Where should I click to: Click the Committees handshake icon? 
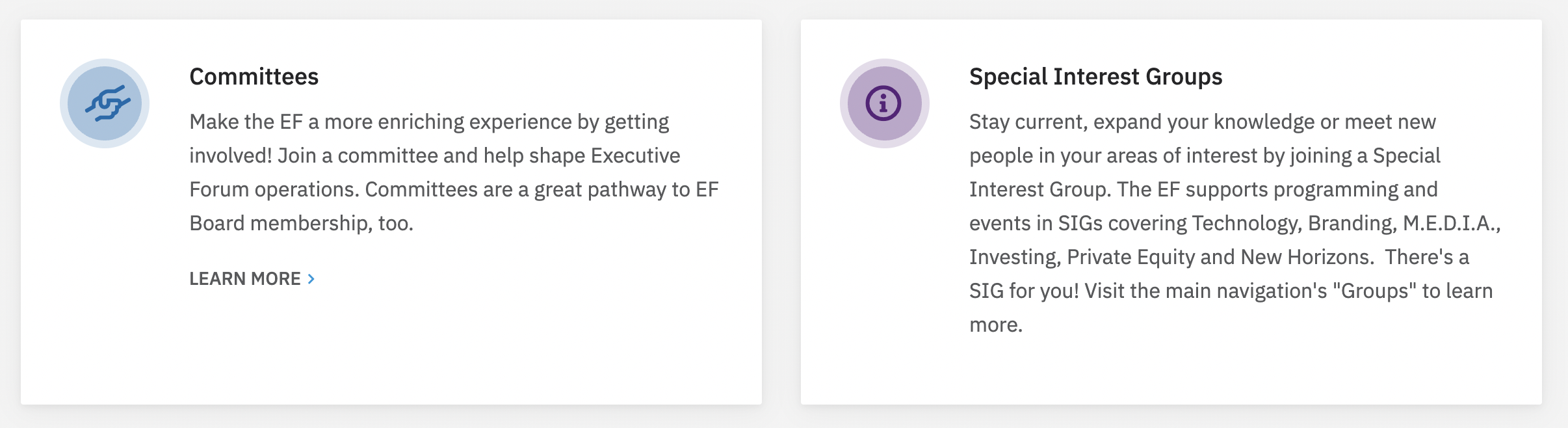[105, 103]
